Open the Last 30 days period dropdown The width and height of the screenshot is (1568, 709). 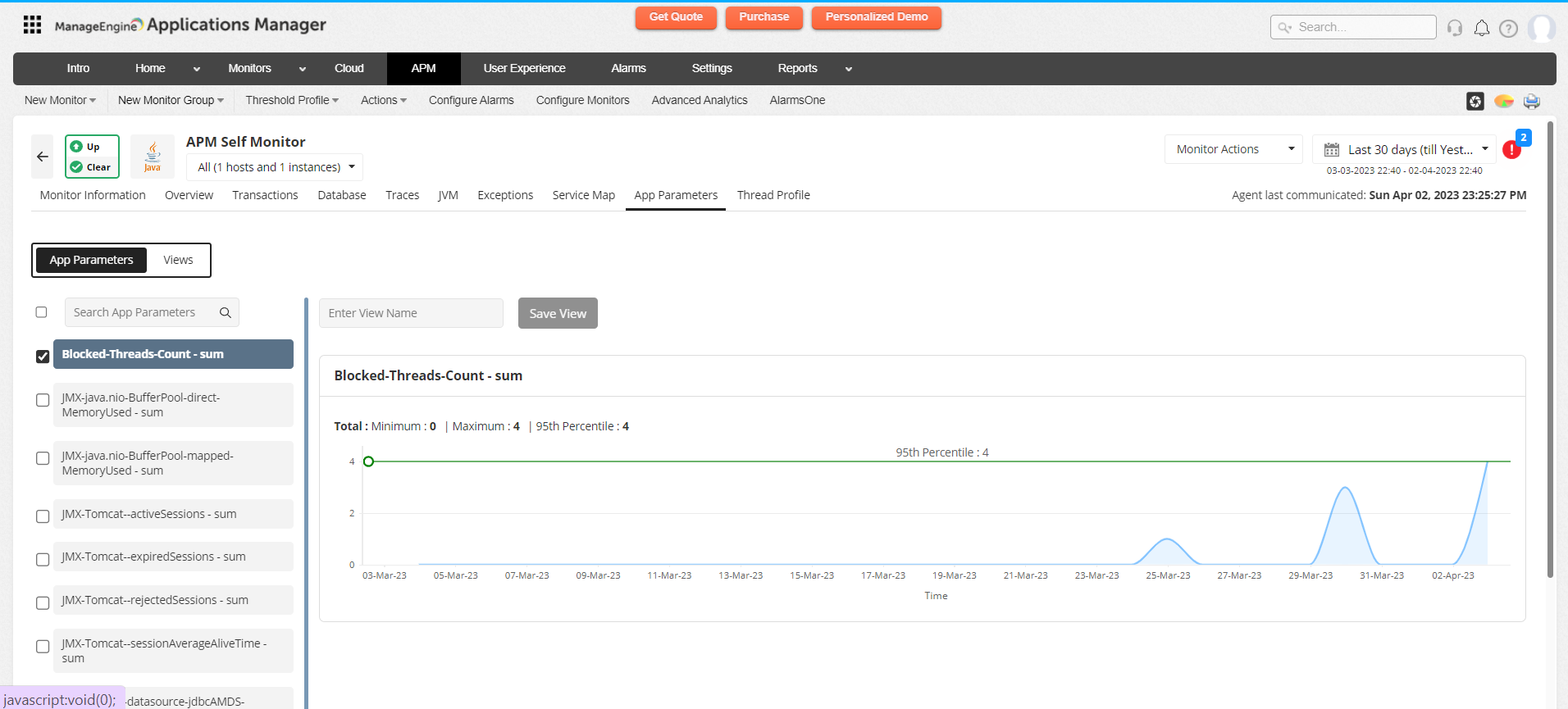[1404, 149]
